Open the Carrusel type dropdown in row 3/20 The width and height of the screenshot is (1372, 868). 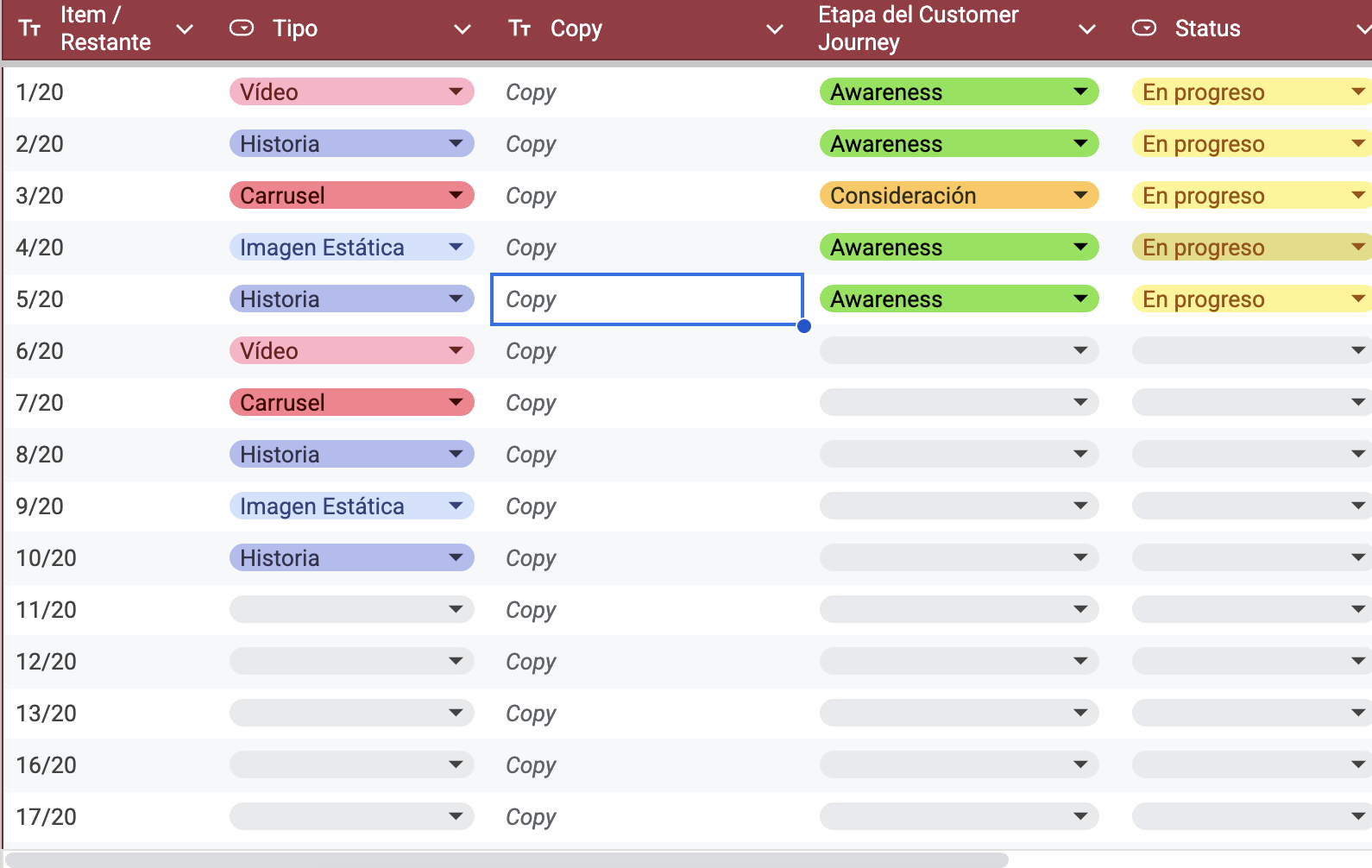tap(352, 195)
